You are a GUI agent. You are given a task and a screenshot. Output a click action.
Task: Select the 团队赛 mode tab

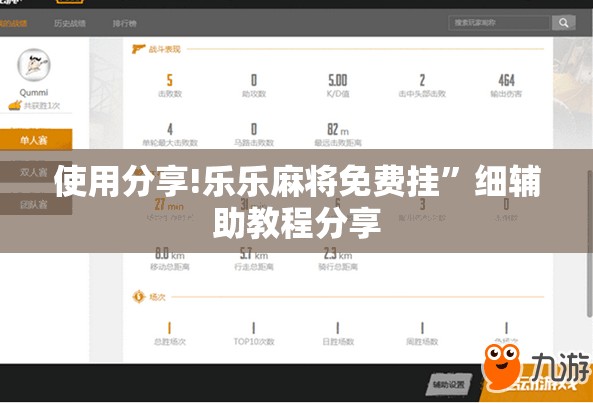click(36, 205)
